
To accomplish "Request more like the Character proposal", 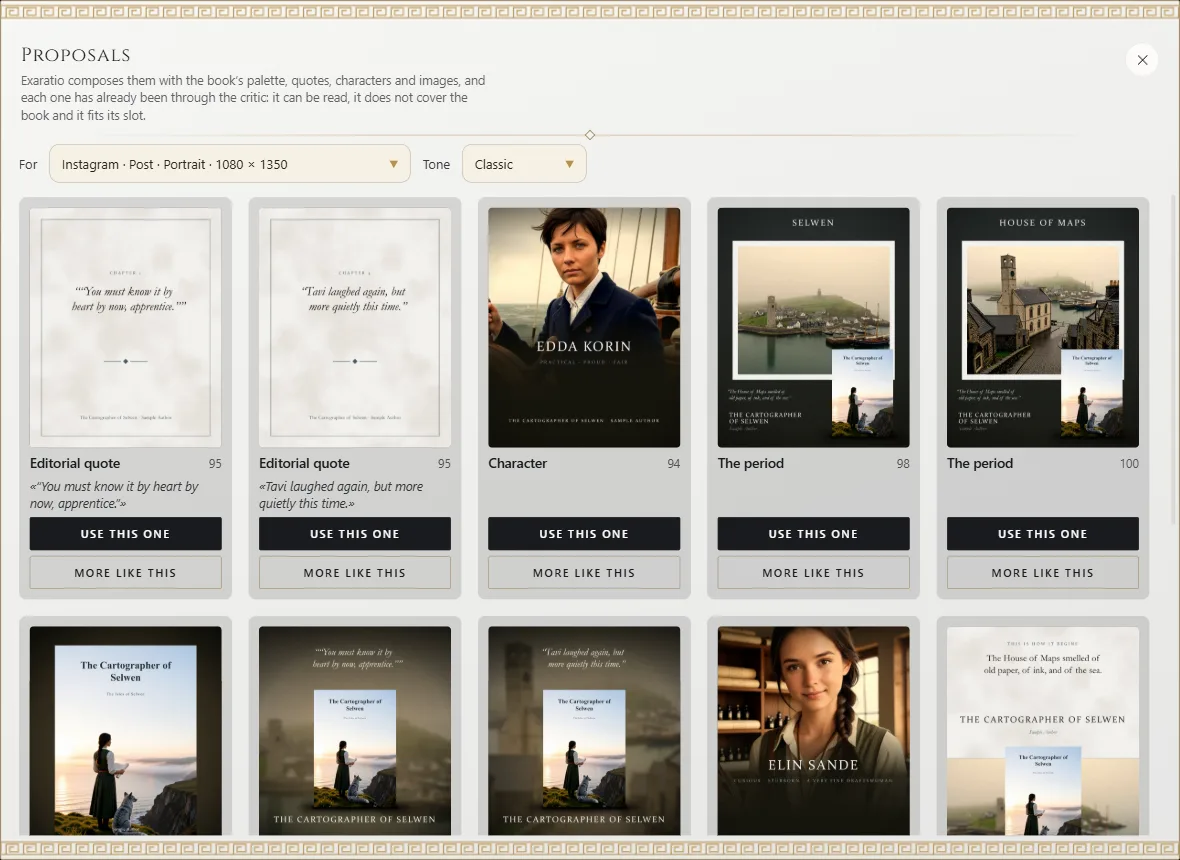I will pos(584,573).
